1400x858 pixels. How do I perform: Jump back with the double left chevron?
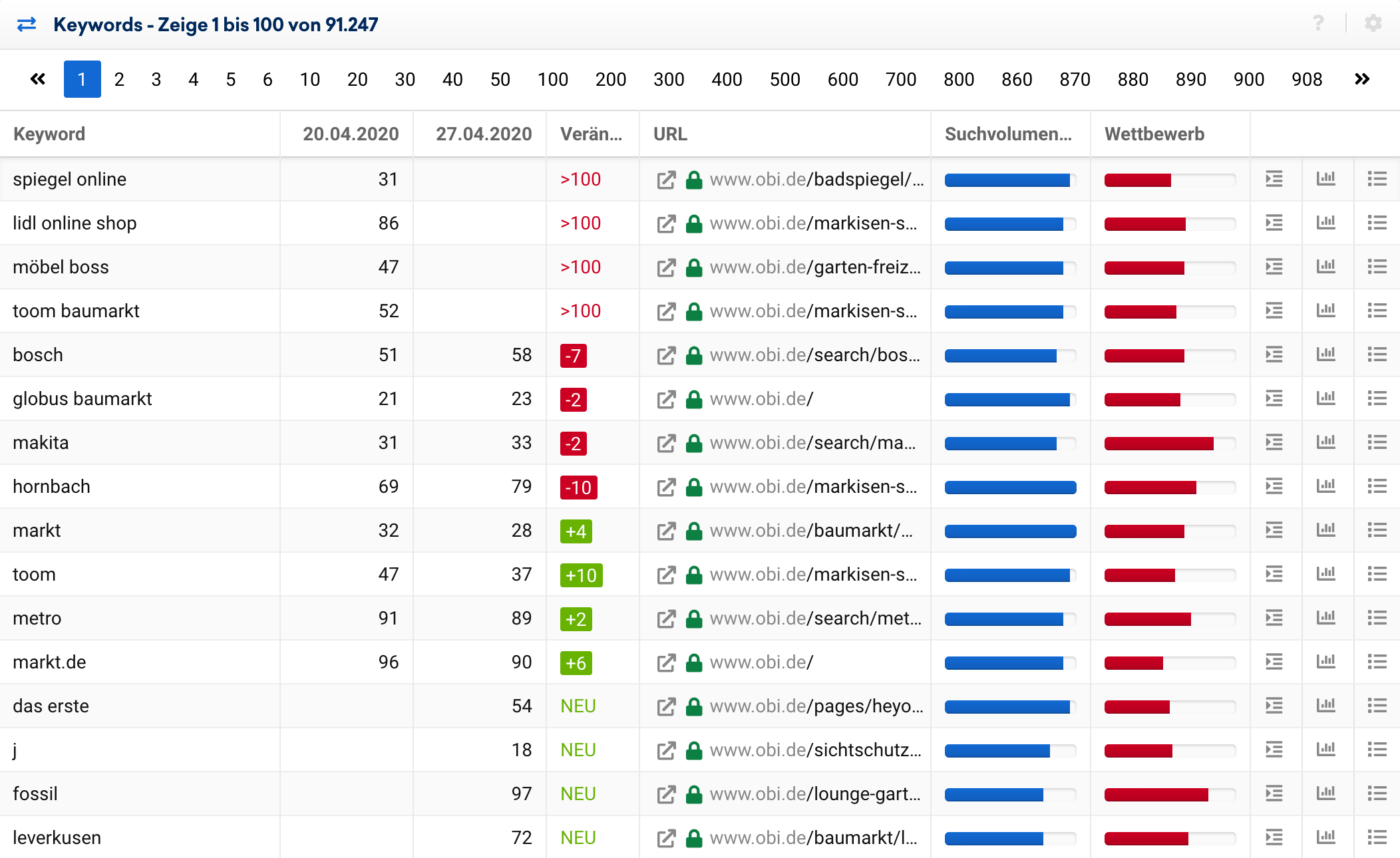[x=38, y=79]
